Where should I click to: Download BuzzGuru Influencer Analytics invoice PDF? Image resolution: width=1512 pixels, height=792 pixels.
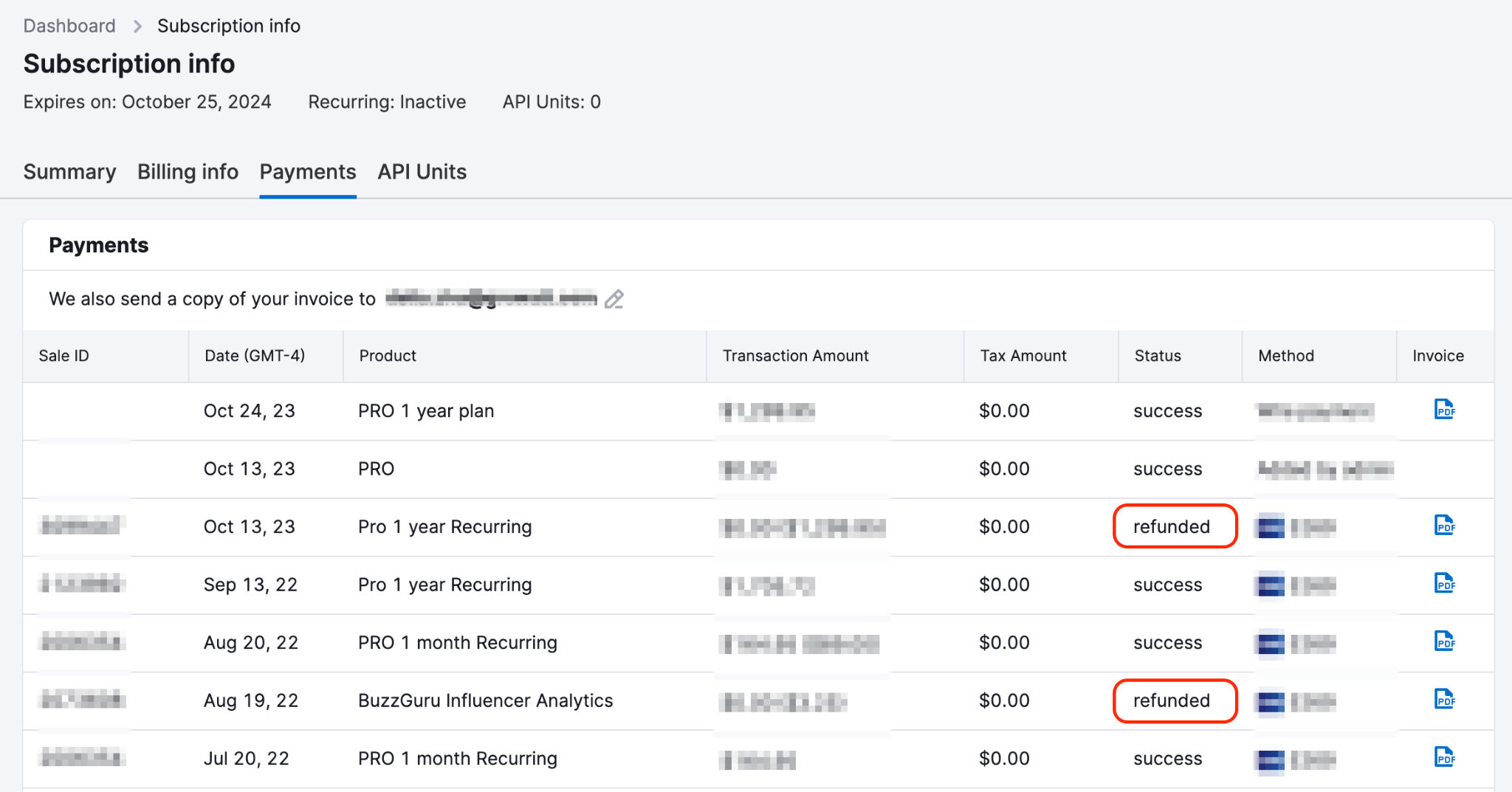point(1444,698)
